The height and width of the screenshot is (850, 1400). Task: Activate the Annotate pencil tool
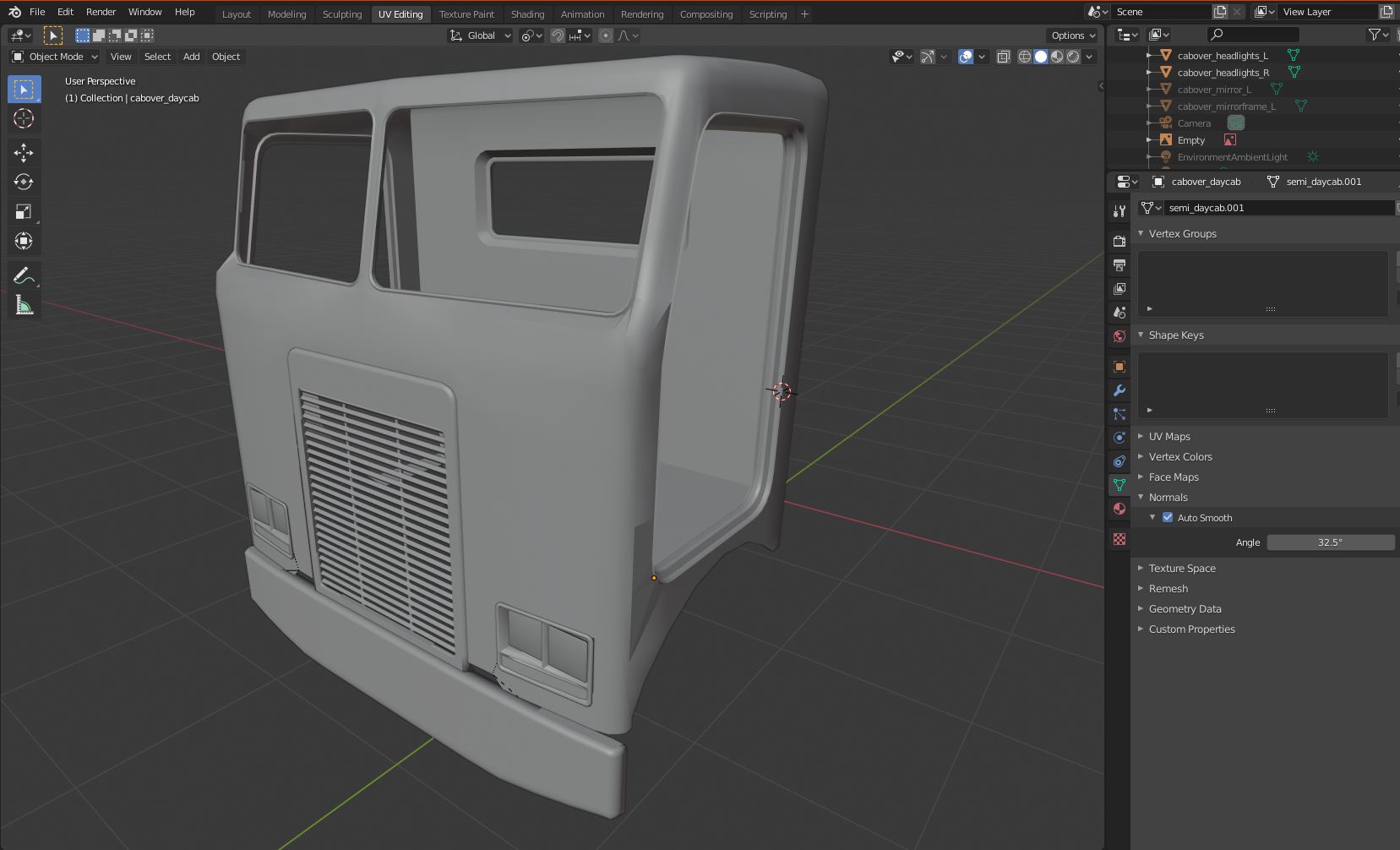click(24, 275)
